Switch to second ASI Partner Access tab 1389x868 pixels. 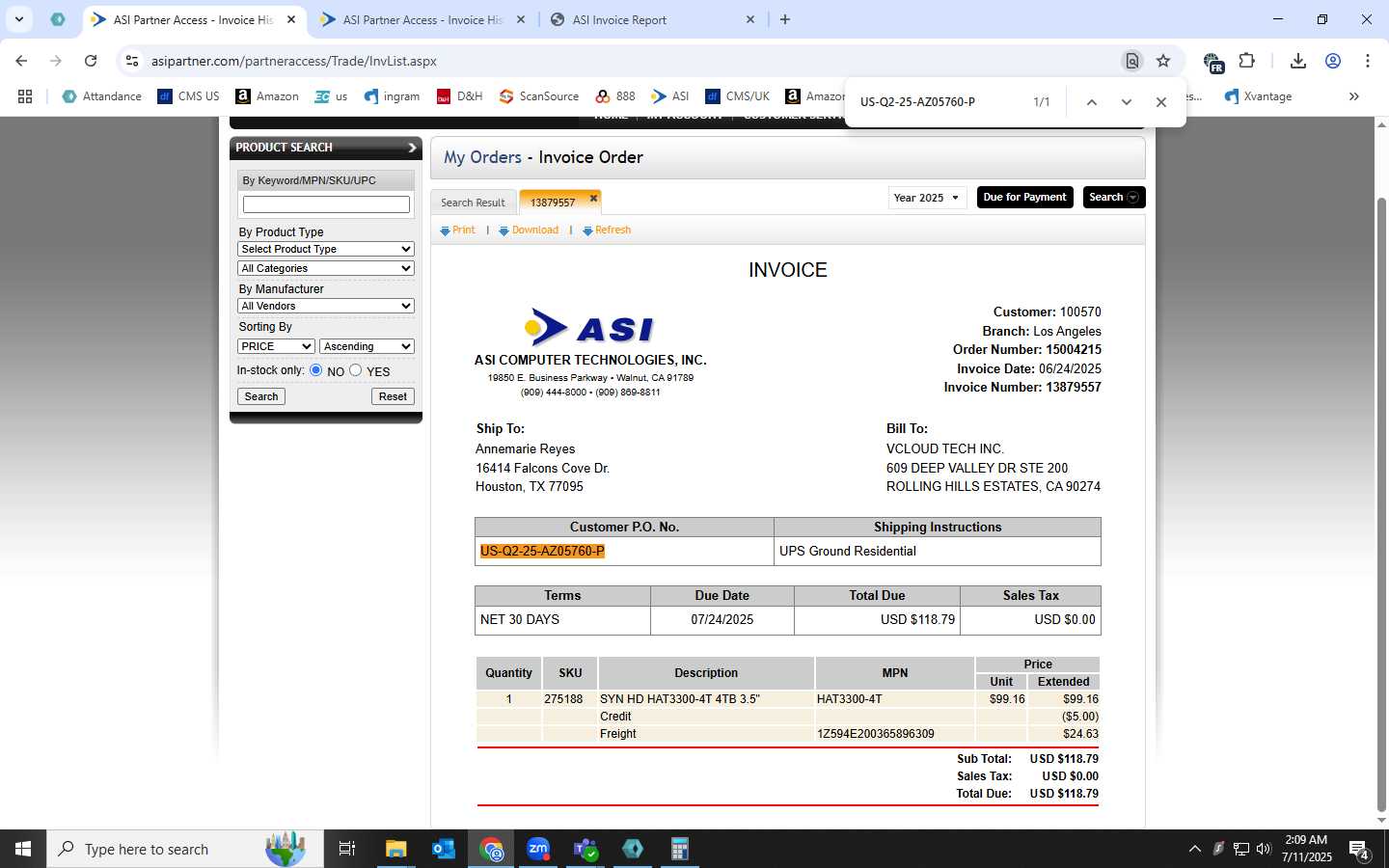pos(422,19)
